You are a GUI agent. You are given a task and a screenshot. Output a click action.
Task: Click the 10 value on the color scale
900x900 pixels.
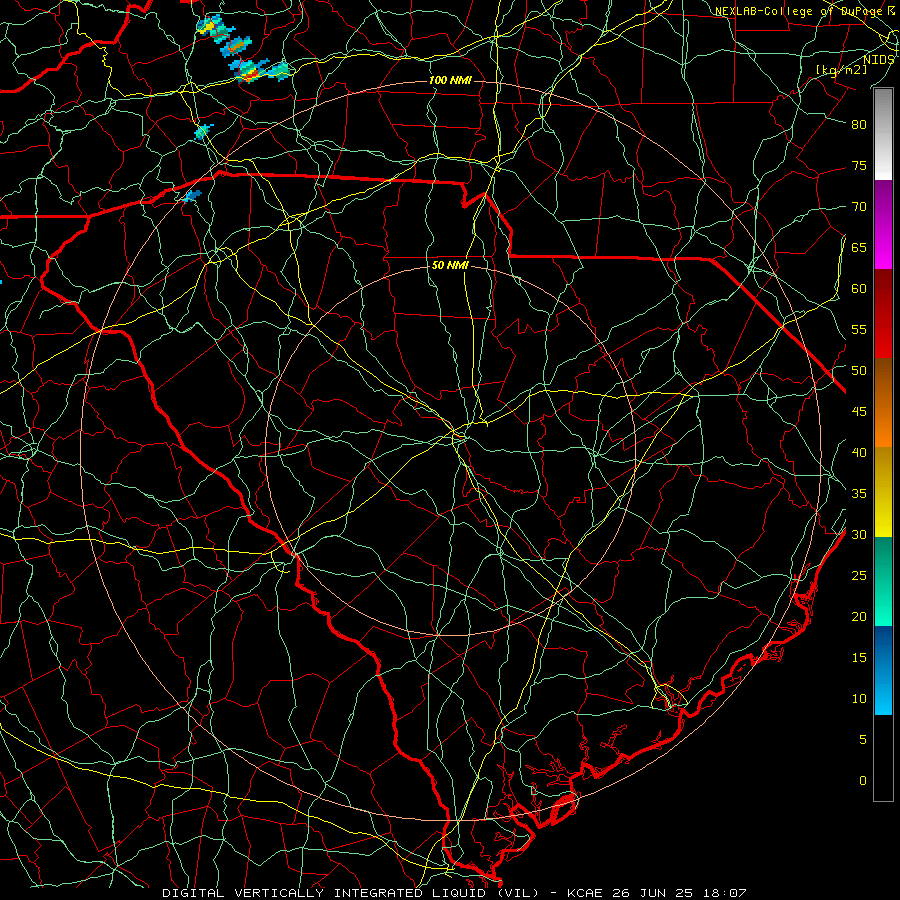pyautogui.click(x=859, y=699)
